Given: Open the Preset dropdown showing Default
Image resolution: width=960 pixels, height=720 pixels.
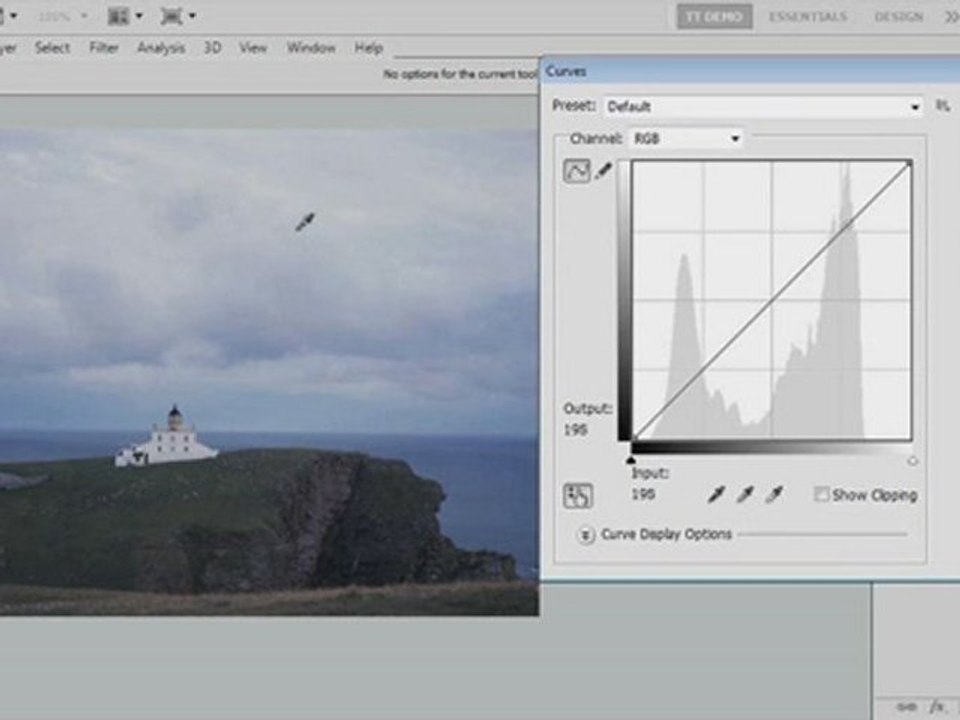Looking at the screenshot, I should click(x=763, y=107).
